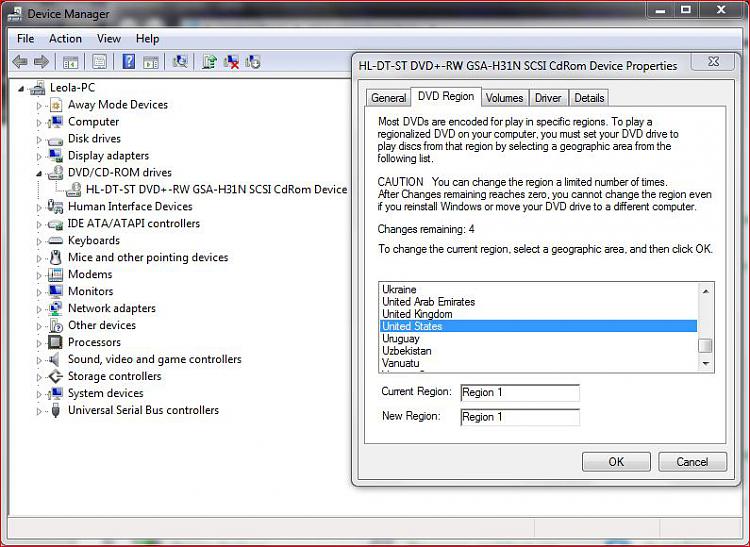The image size is (750, 547).
Task: Click the Modems category icon
Action: (55, 274)
